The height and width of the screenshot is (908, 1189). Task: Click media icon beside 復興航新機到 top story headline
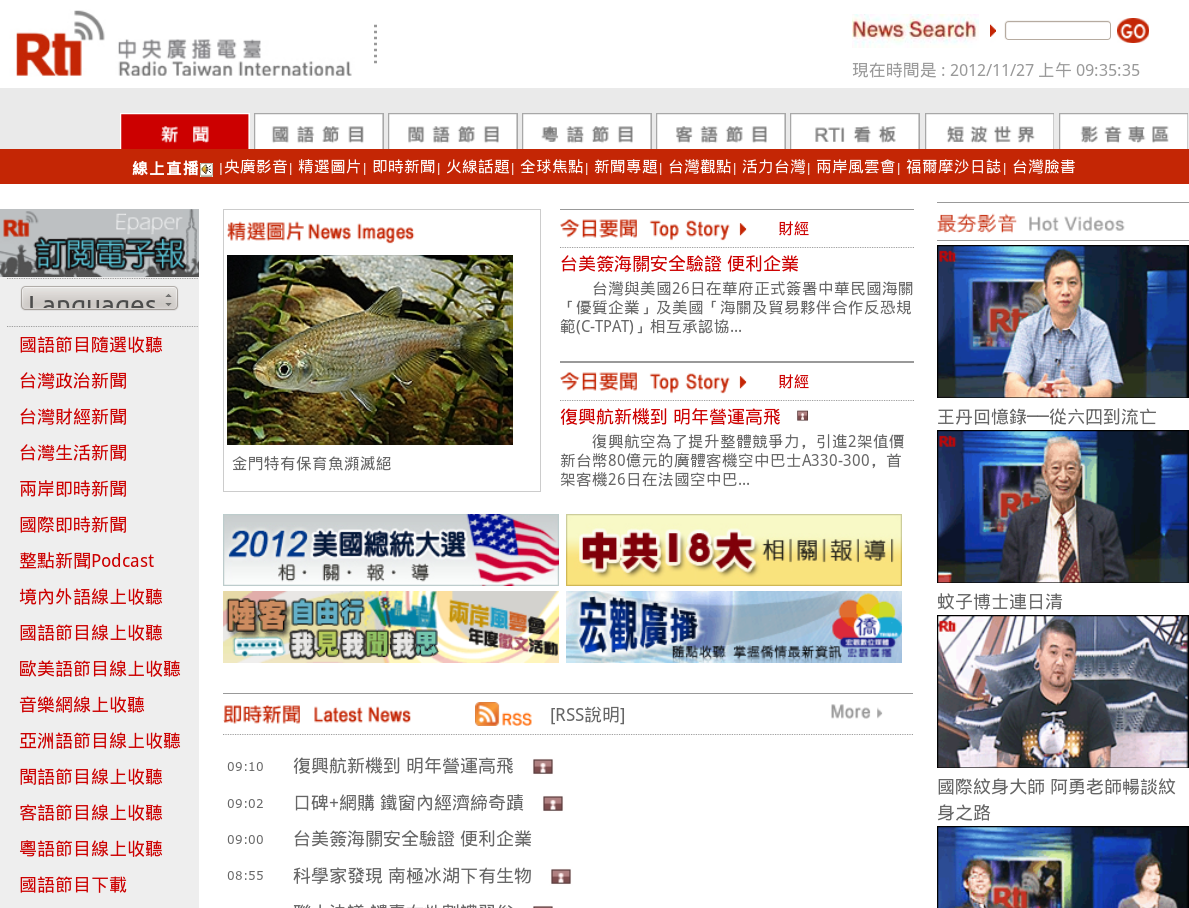802,416
